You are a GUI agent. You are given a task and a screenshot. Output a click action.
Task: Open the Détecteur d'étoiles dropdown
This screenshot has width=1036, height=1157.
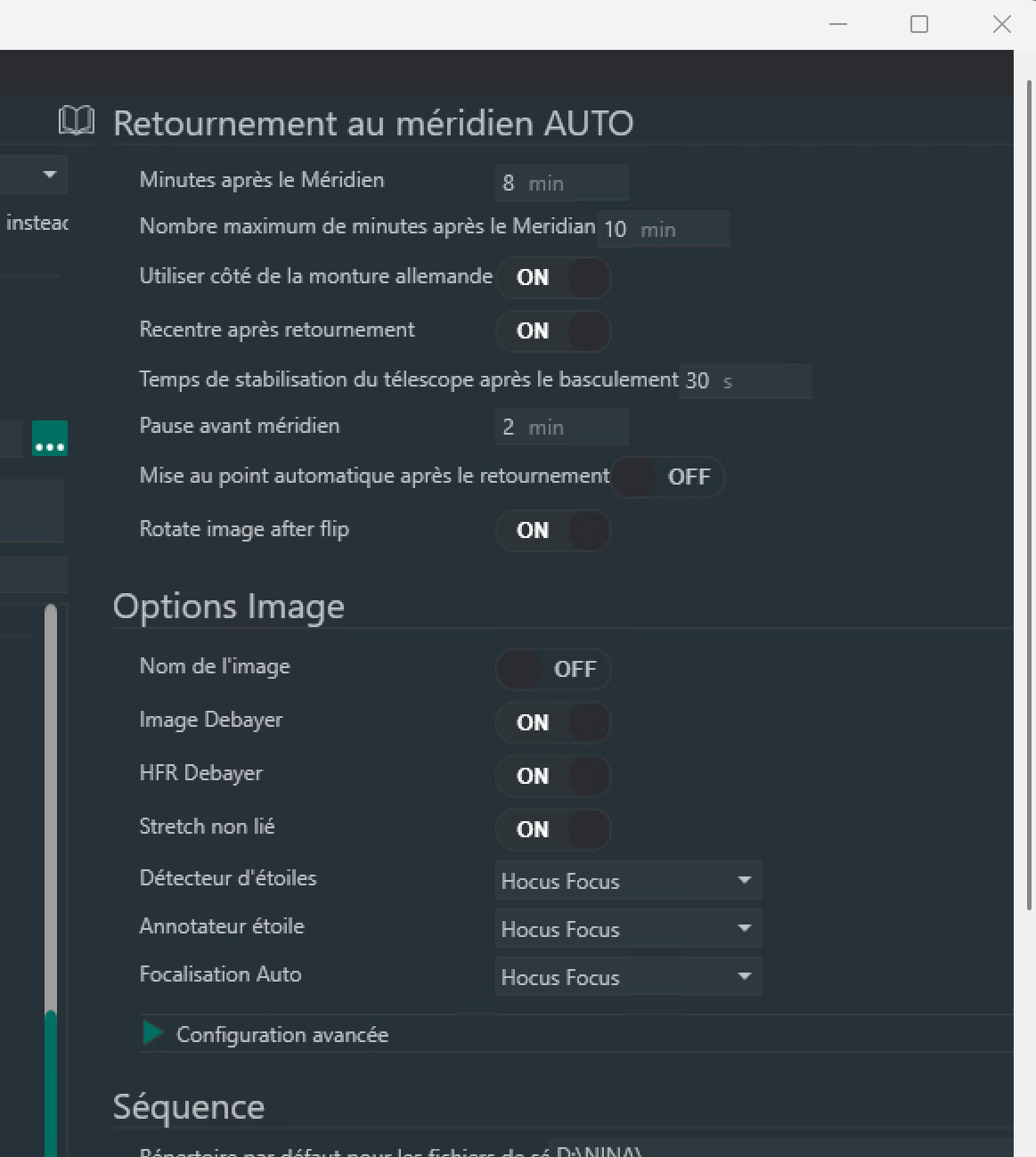[628, 881]
